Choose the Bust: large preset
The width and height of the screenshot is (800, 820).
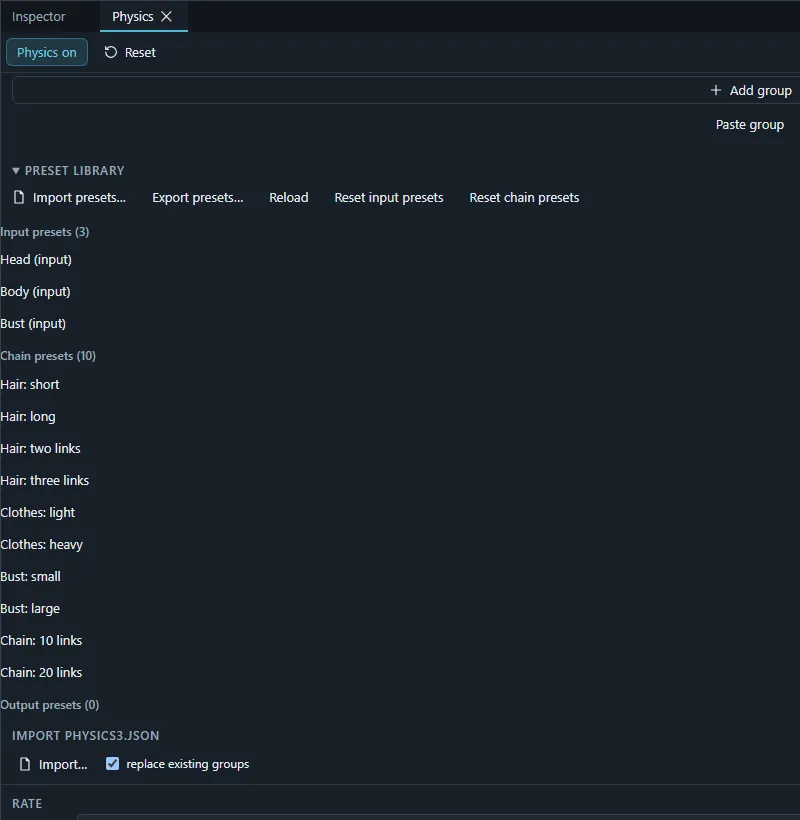pos(30,608)
